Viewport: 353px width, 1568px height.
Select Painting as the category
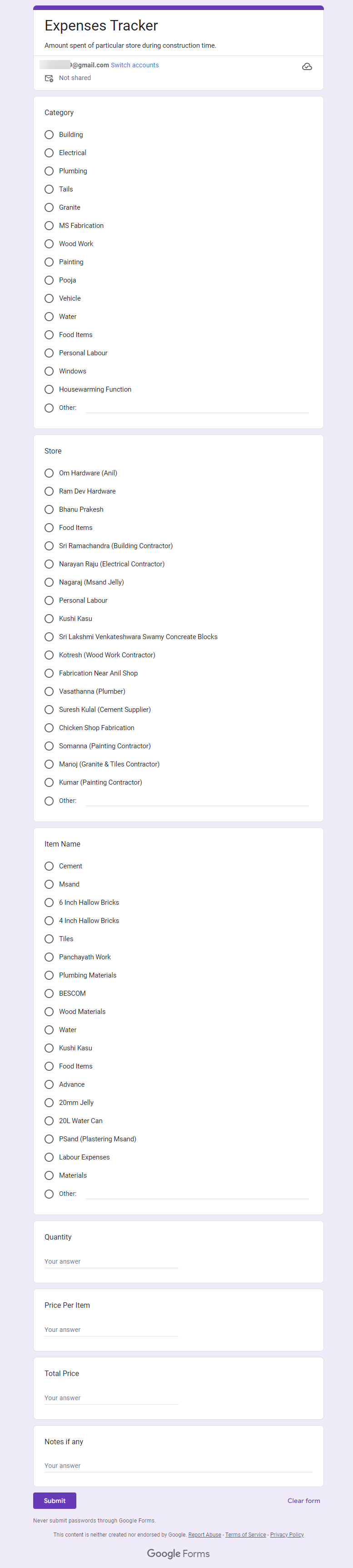(49, 262)
